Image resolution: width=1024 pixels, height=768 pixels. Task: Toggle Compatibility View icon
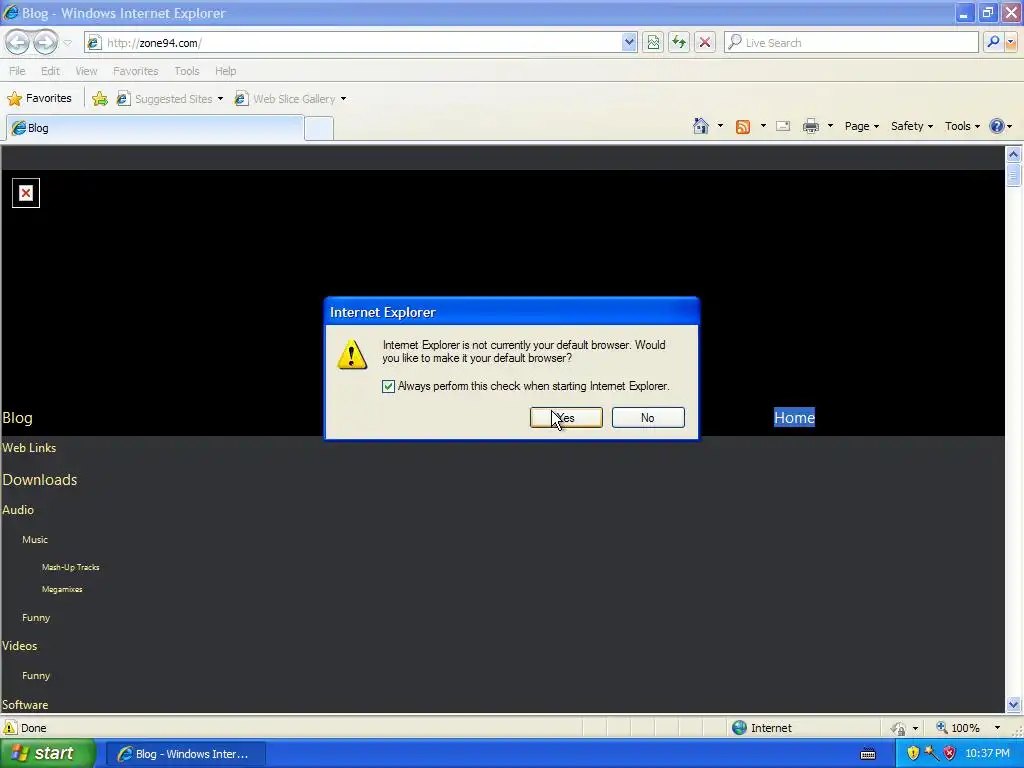[653, 42]
